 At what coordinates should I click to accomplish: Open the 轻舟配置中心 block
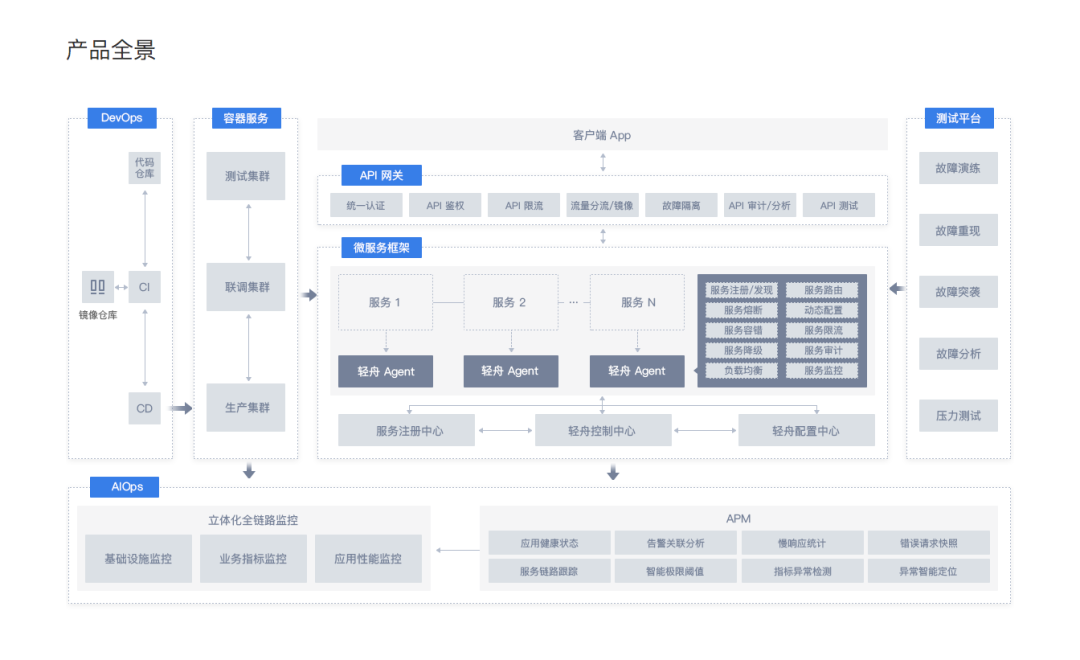tap(807, 431)
